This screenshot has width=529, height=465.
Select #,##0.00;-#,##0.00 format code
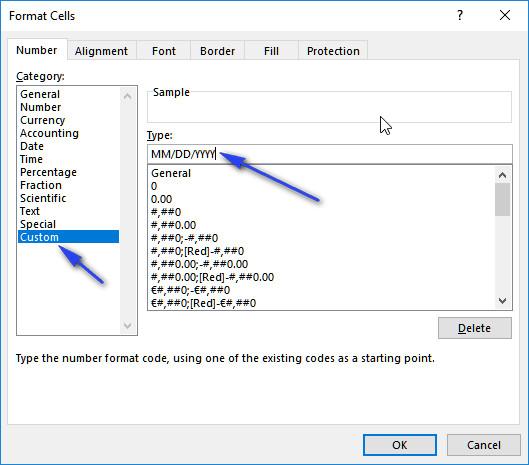click(322, 264)
